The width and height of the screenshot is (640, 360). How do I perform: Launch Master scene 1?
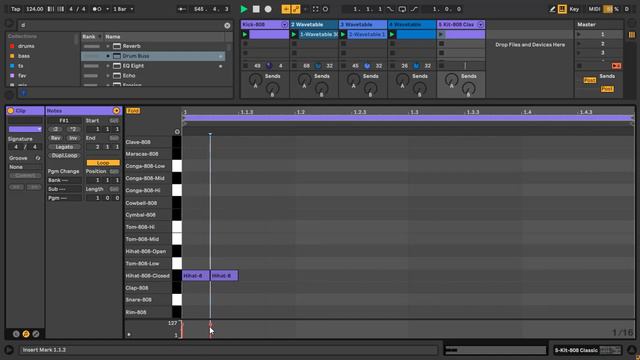(578, 35)
